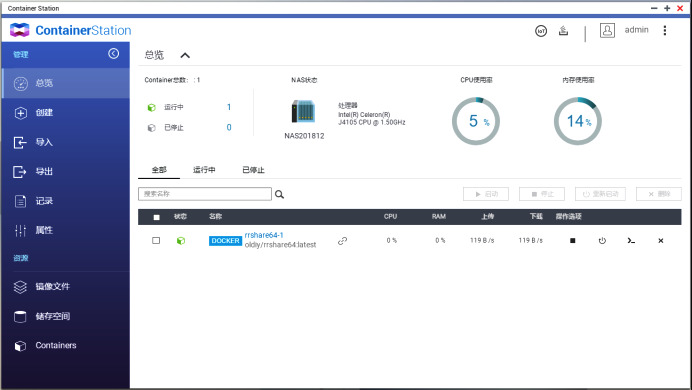Open the three-dot more options menu

[x=665, y=30]
